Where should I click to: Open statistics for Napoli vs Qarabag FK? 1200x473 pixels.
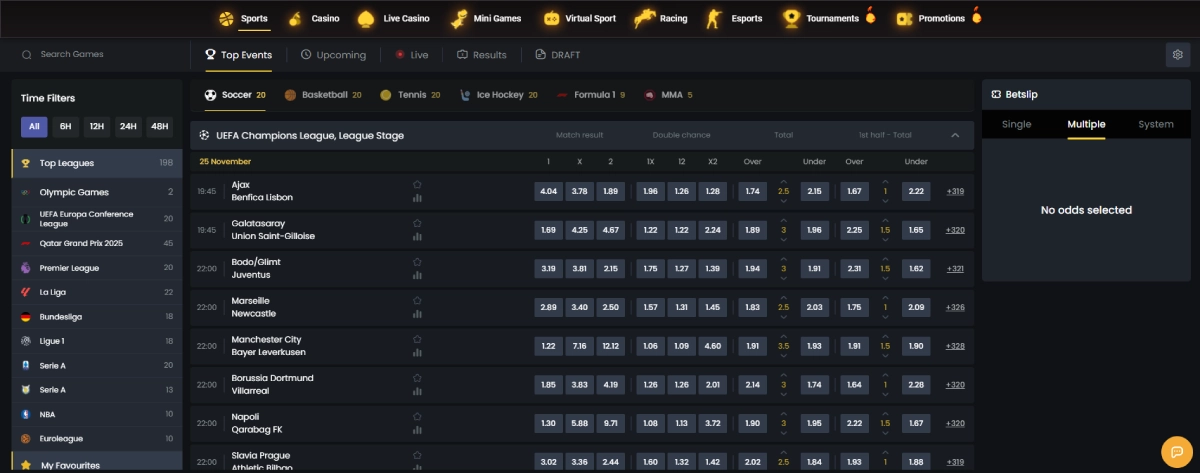pyautogui.click(x=417, y=430)
